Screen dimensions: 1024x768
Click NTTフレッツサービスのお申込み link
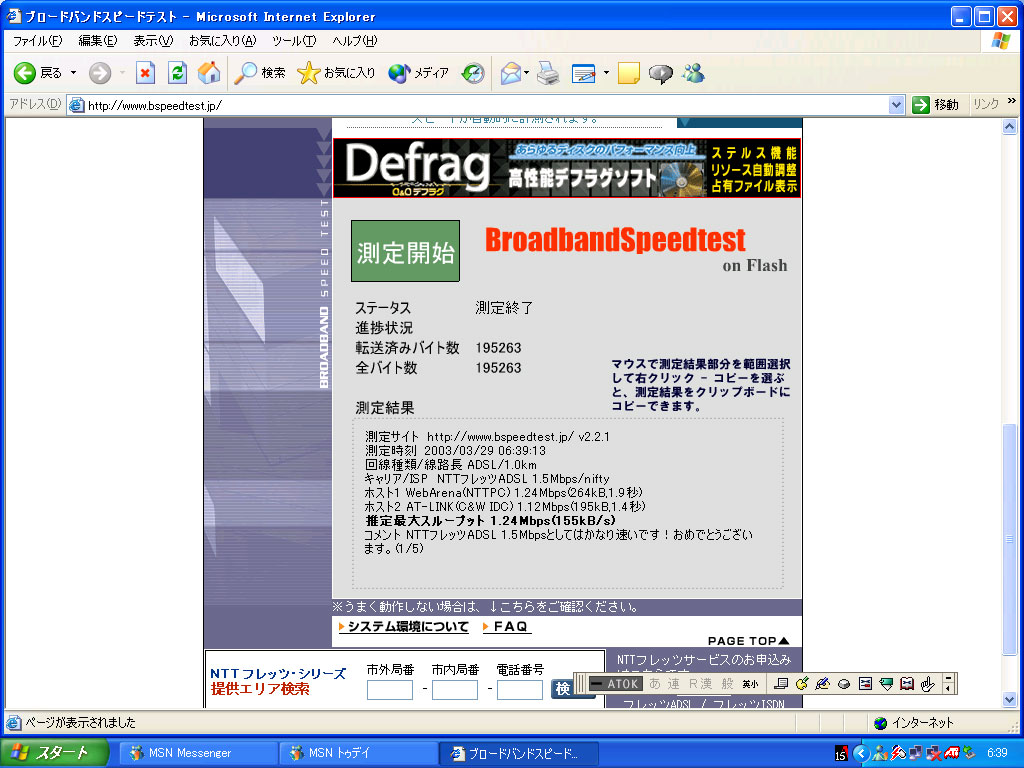coord(704,660)
